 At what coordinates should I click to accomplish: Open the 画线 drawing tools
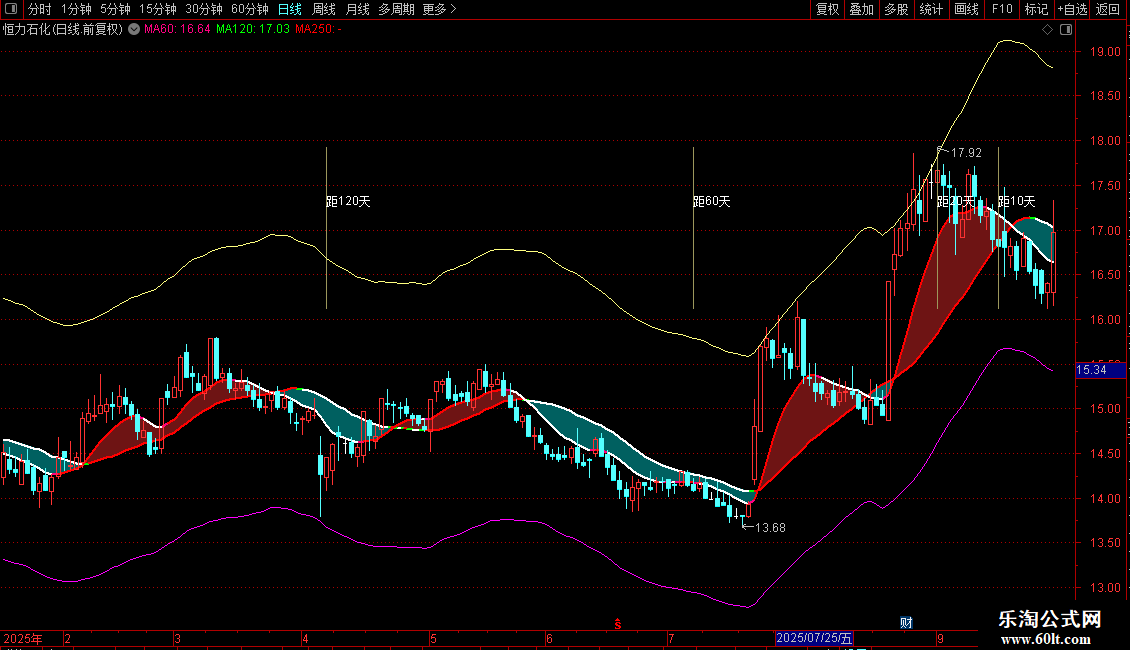pyautogui.click(x=966, y=9)
